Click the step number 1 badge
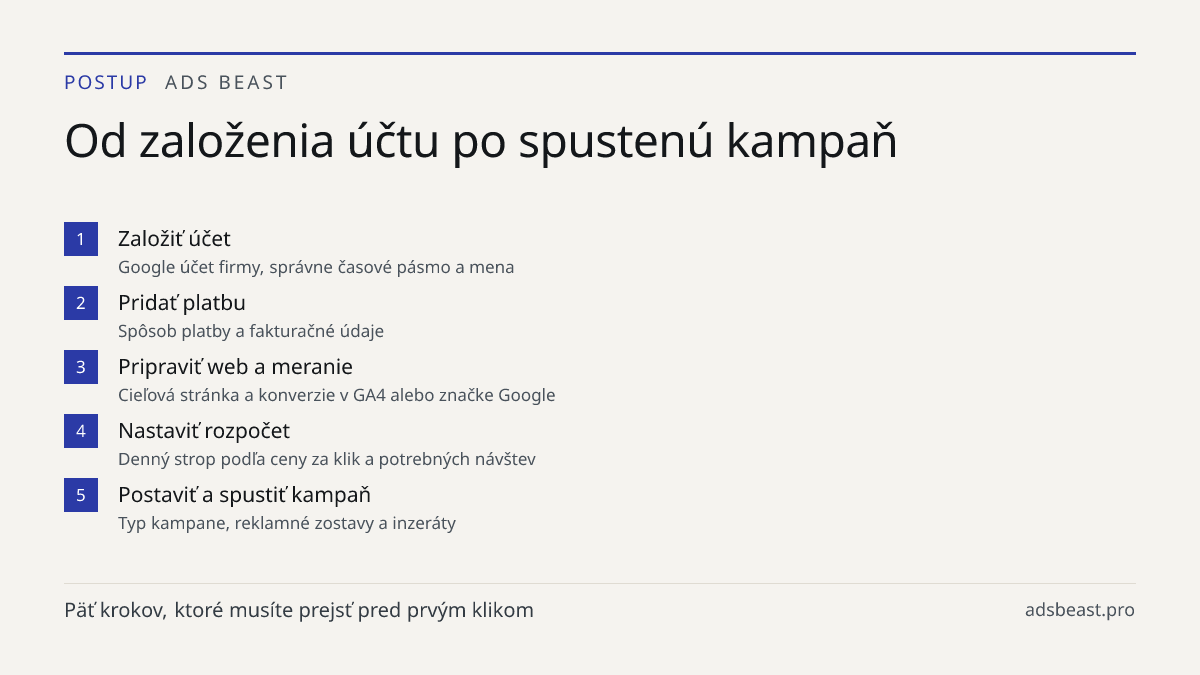The width and height of the screenshot is (1200, 675). [x=81, y=239]
